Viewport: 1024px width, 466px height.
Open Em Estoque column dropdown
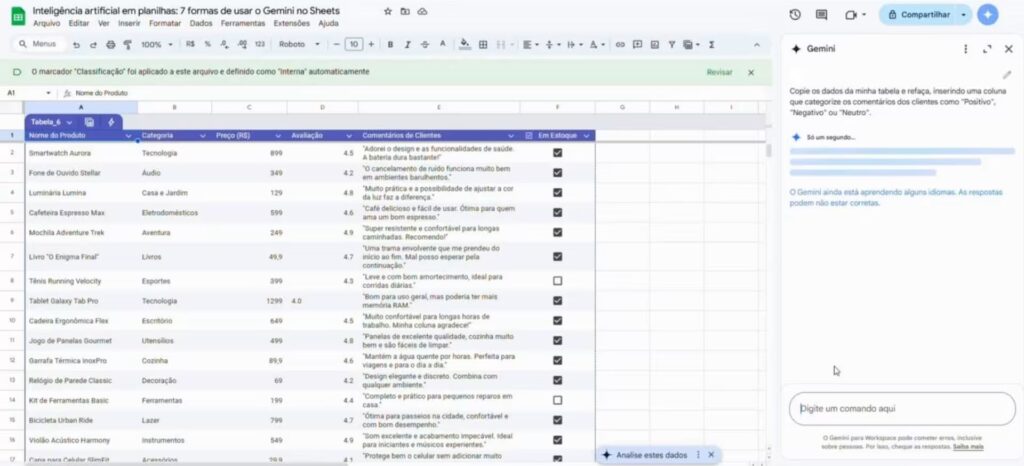pyautogui.click(x=586, y=136)
